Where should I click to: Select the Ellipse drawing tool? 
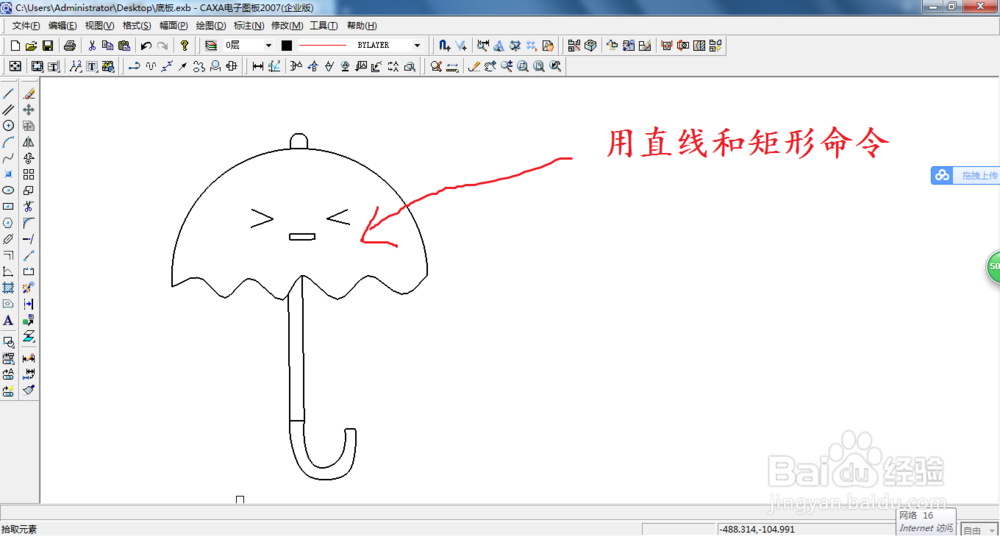coord(8,191)
